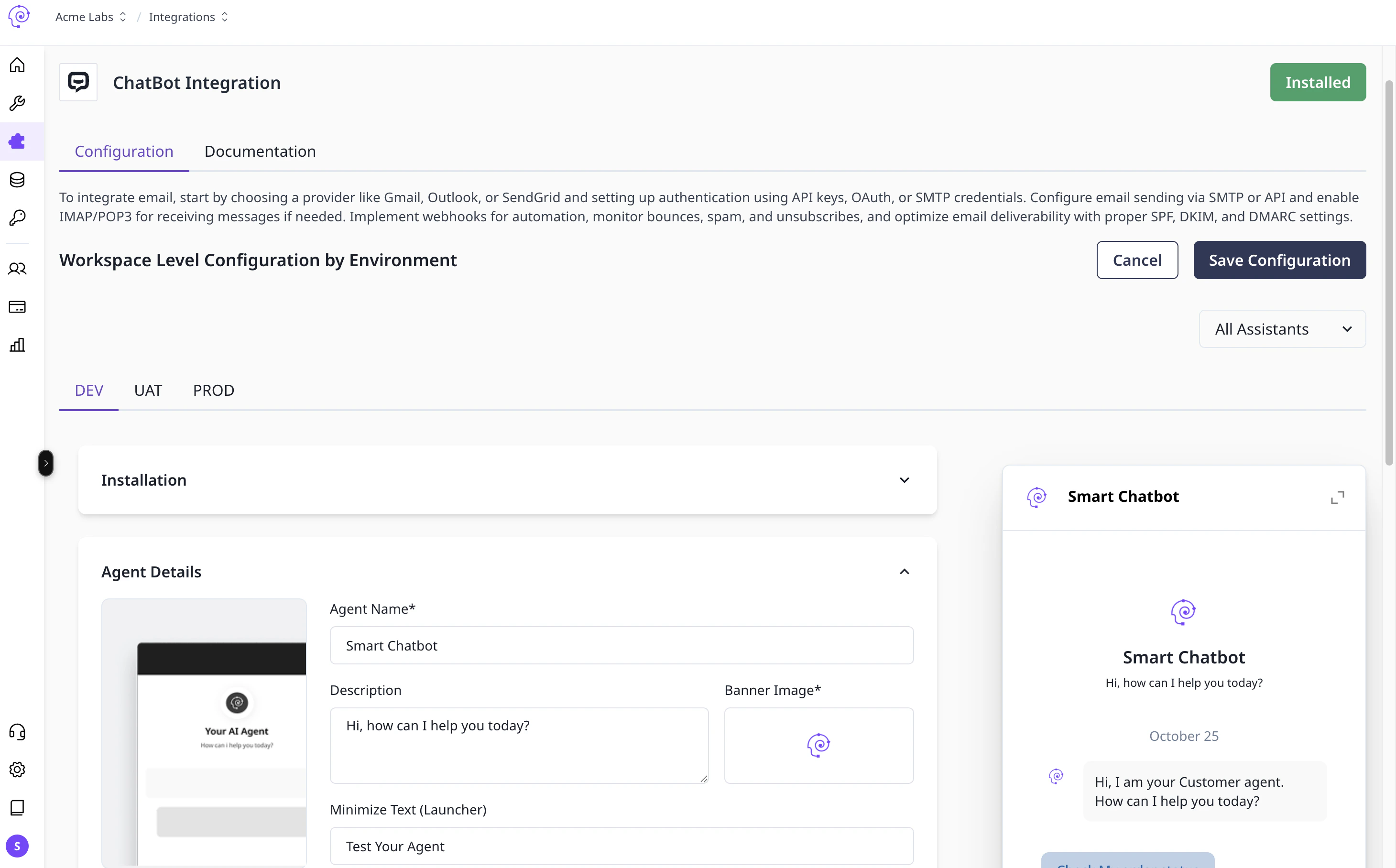This screenshot has width=1396, height=868.
Task: Open the settings gear icon
Action: click(17, 770)
